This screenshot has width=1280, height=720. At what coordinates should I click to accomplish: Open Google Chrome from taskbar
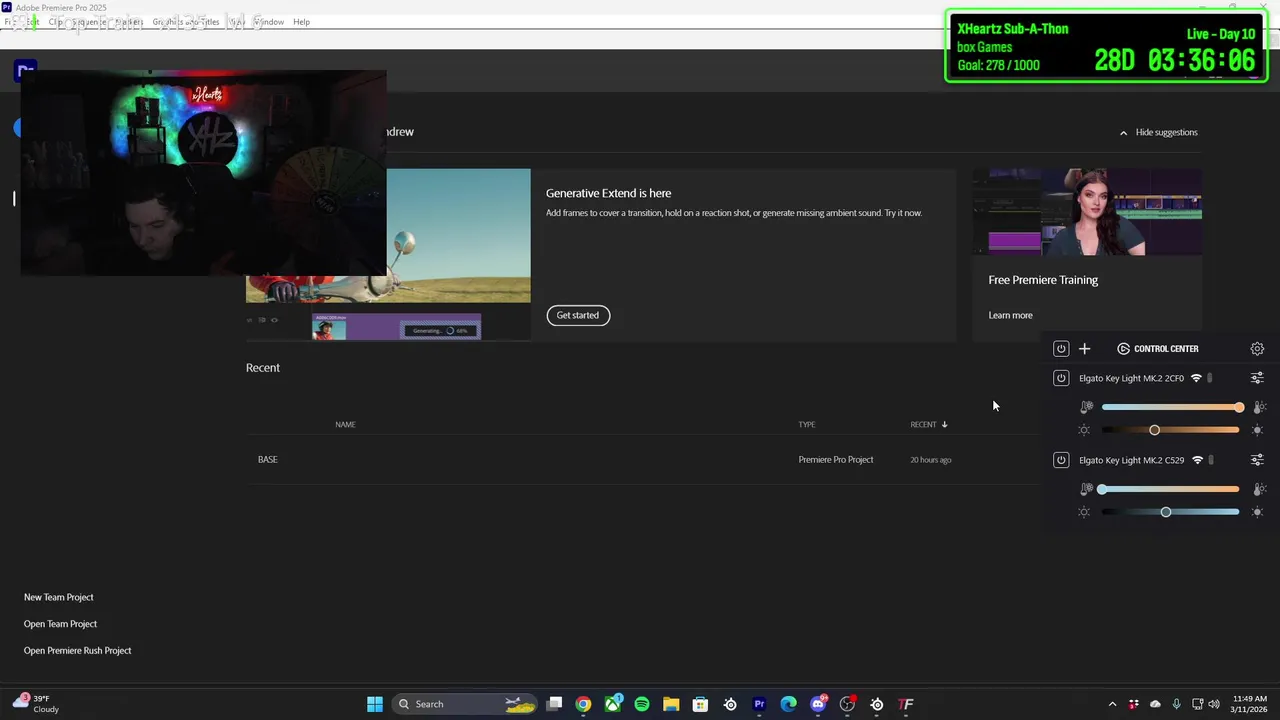coord(583,704)
